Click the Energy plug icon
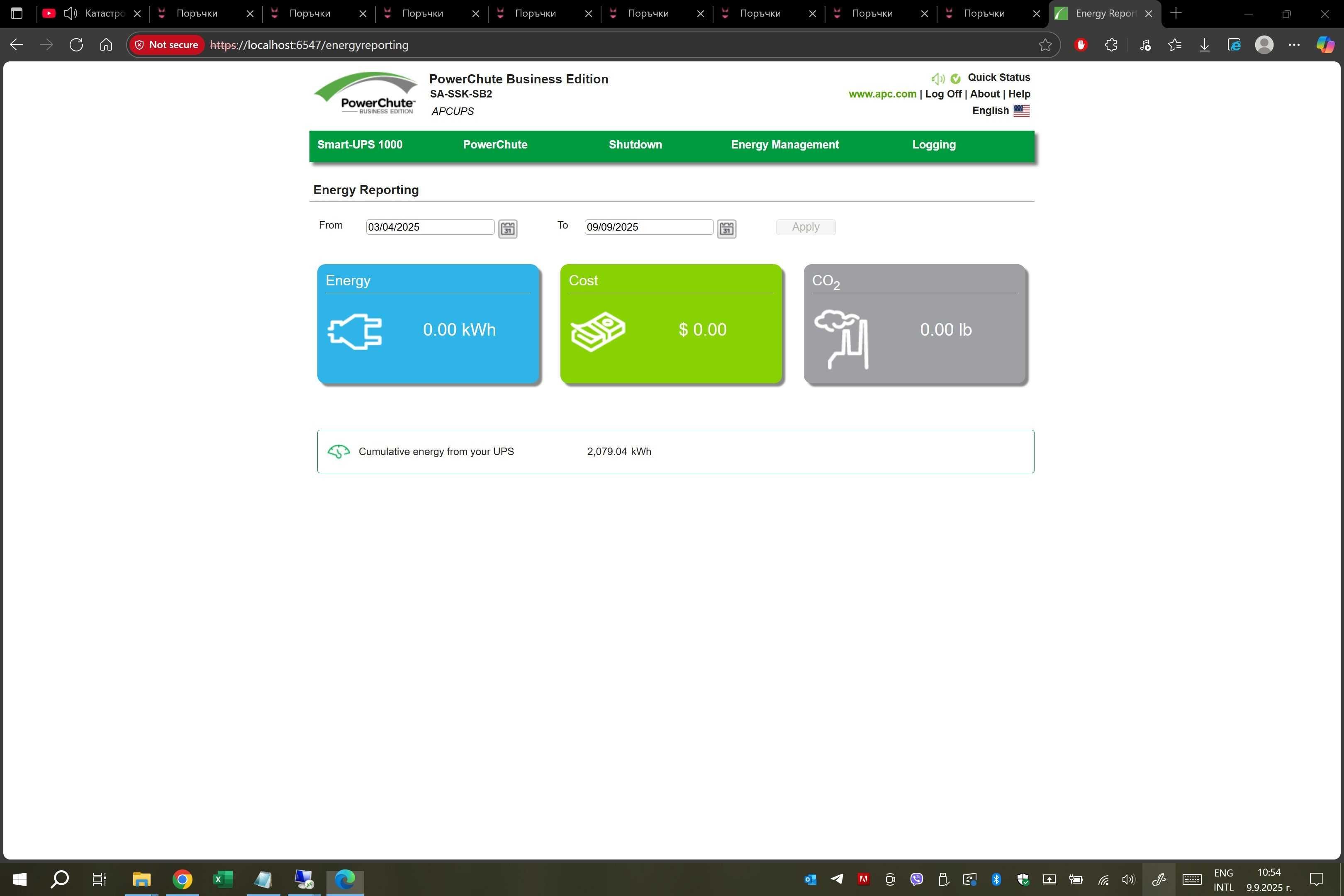Viewport: 1344px width, 896px height. 355,331
